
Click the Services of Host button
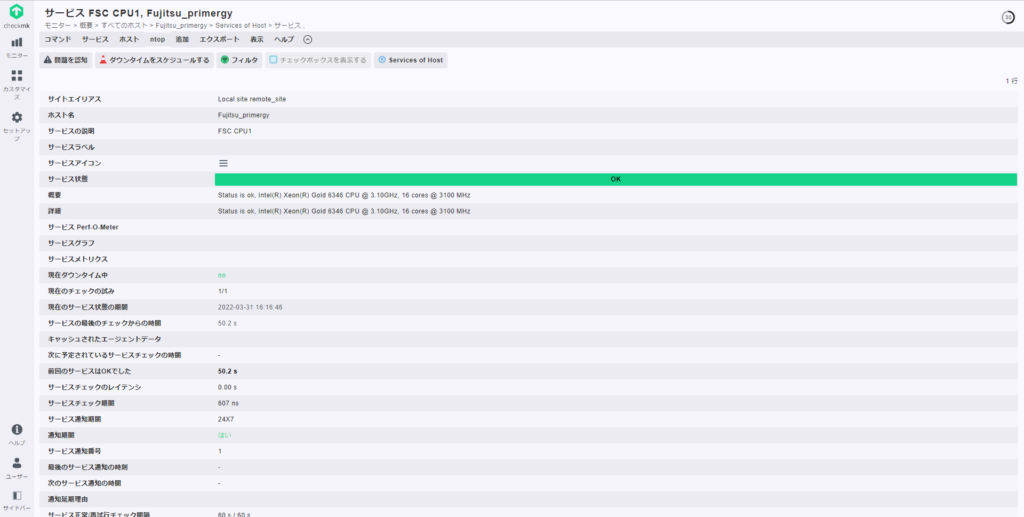(411, 60)
